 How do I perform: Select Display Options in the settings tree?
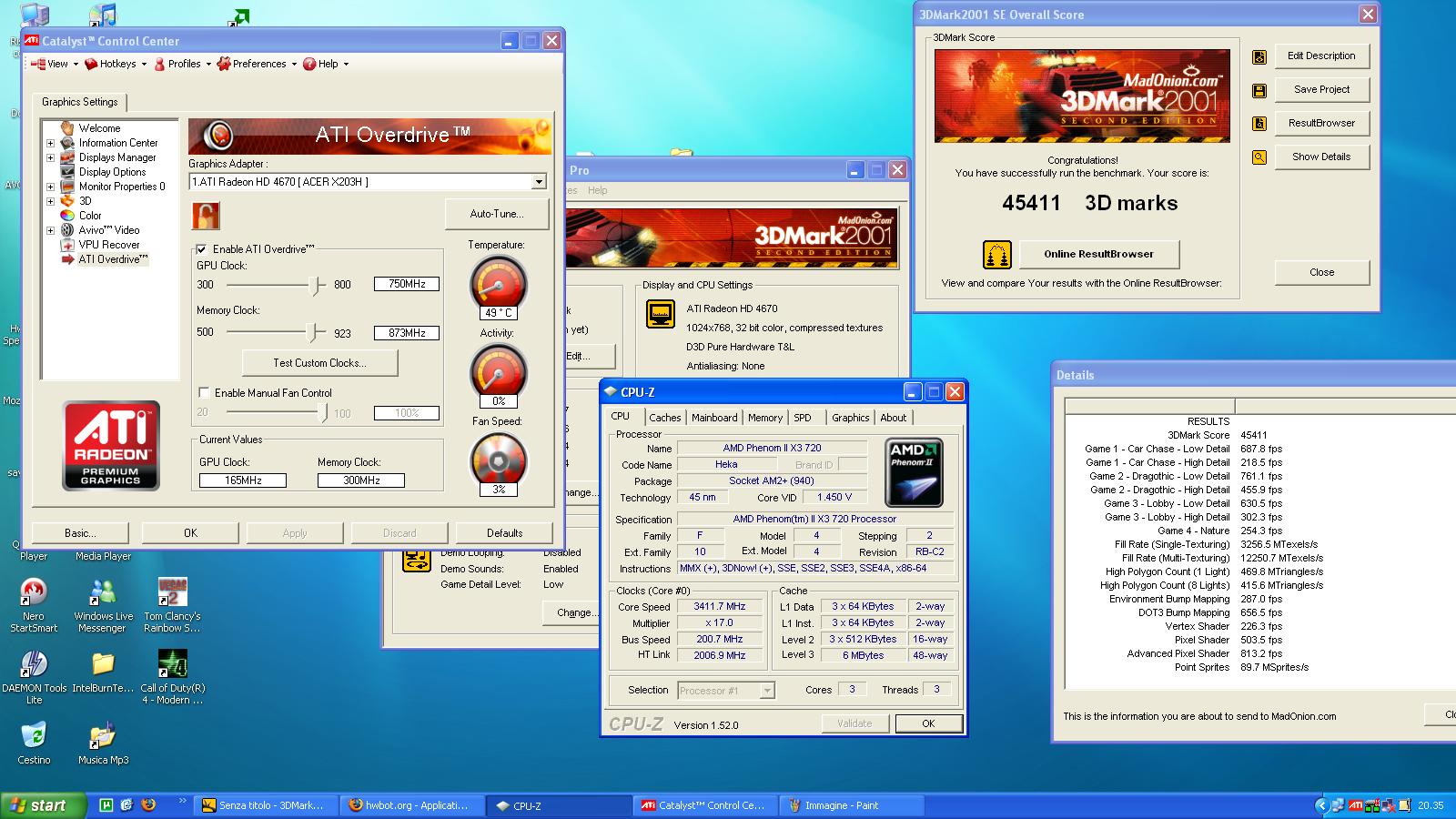tap(112, 172)
